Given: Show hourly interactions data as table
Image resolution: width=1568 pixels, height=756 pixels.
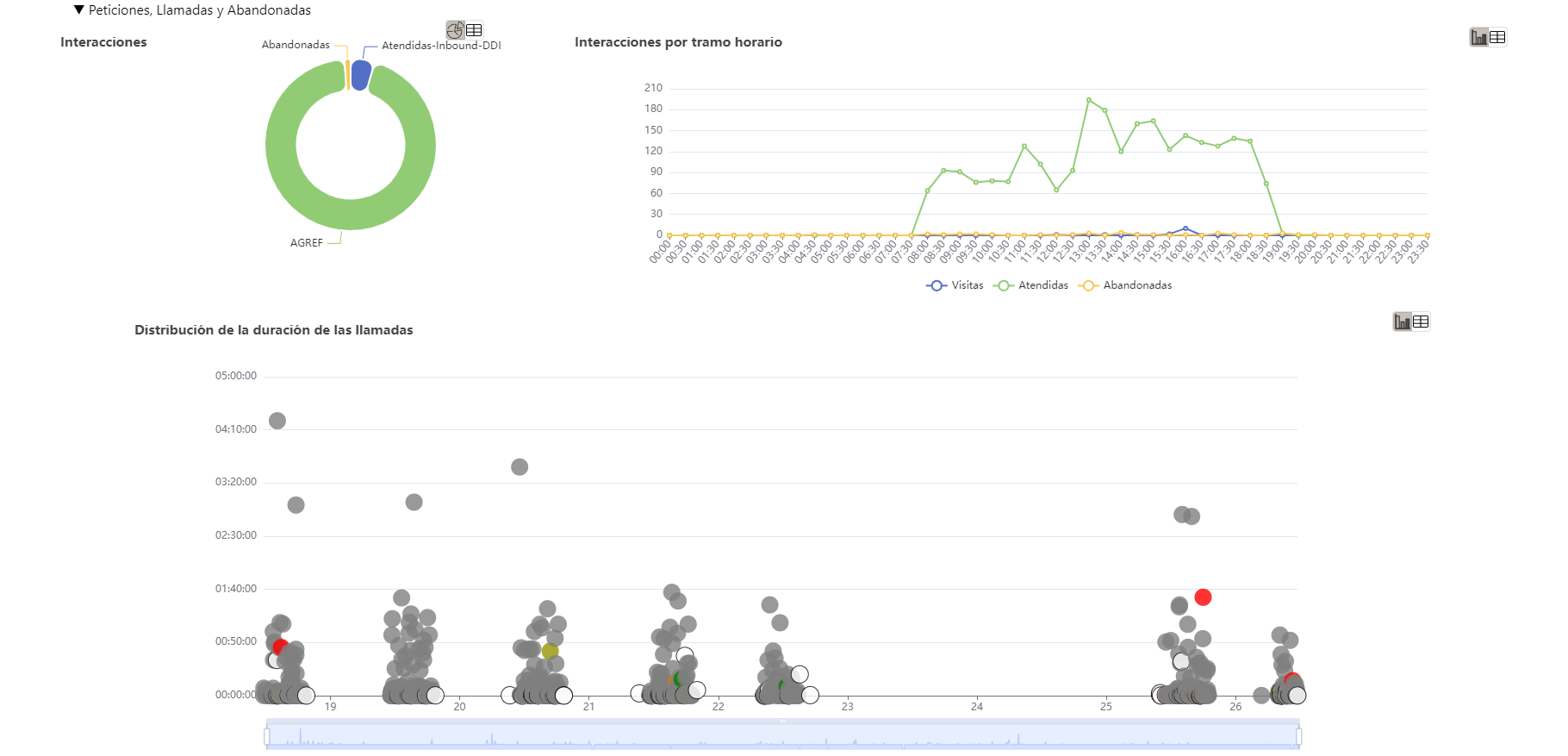Looking at the screenshot, I should (1497, 37).
